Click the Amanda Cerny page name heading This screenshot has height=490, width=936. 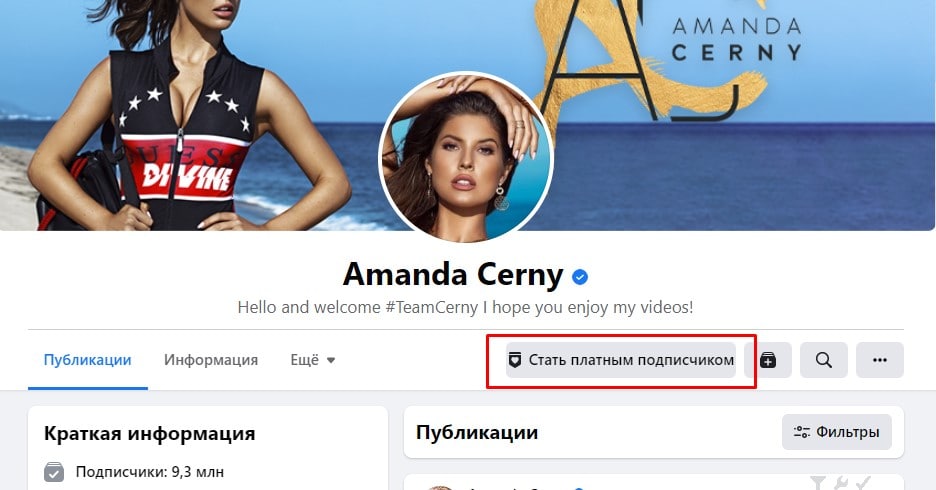[x=453, y=275]
